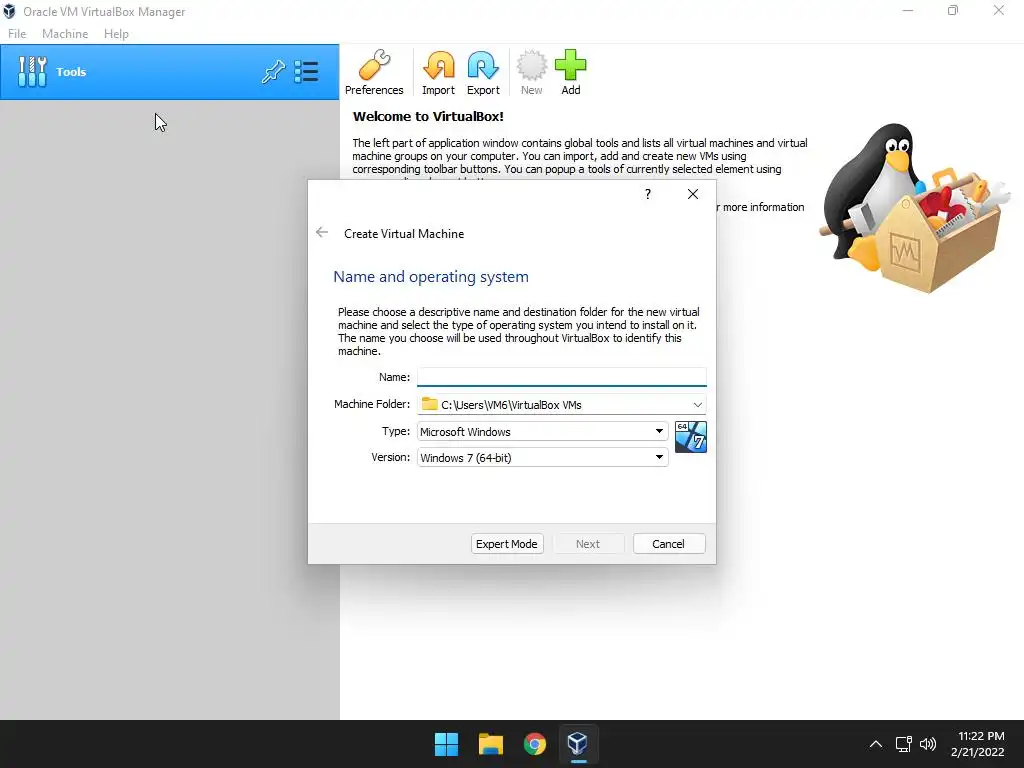This screenshot has width=1024, height=768.
Task: Click the penguin toolbox welcome image
Action: [x=914, y=207]
